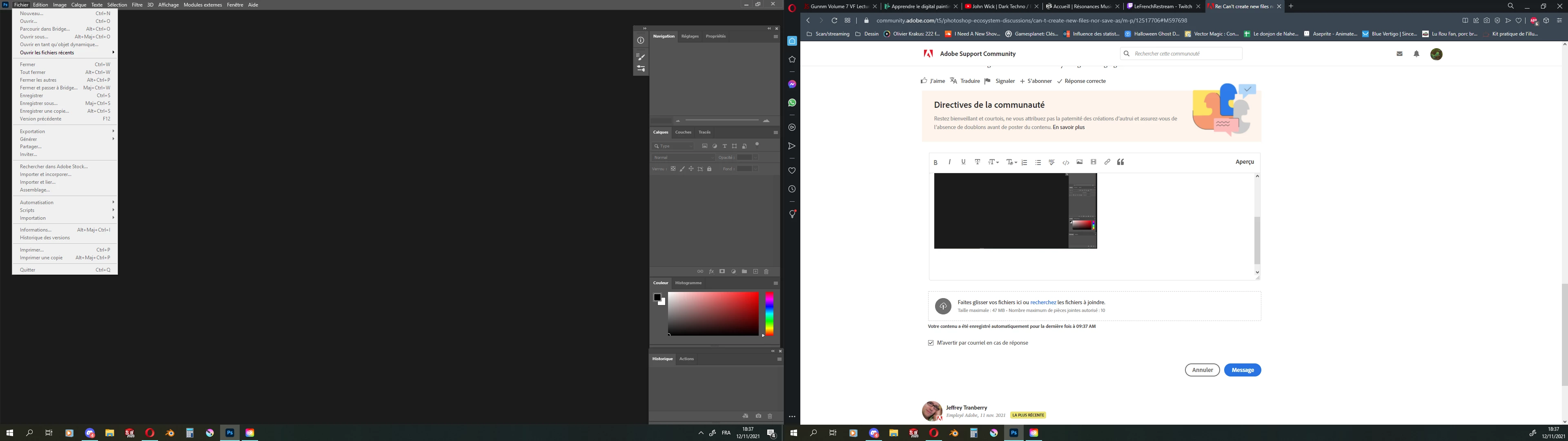Click the rainbow hue slider in Couleur panel
Image resolution: width=1568 pixels, height=441 pixels.
coord(769,313)
